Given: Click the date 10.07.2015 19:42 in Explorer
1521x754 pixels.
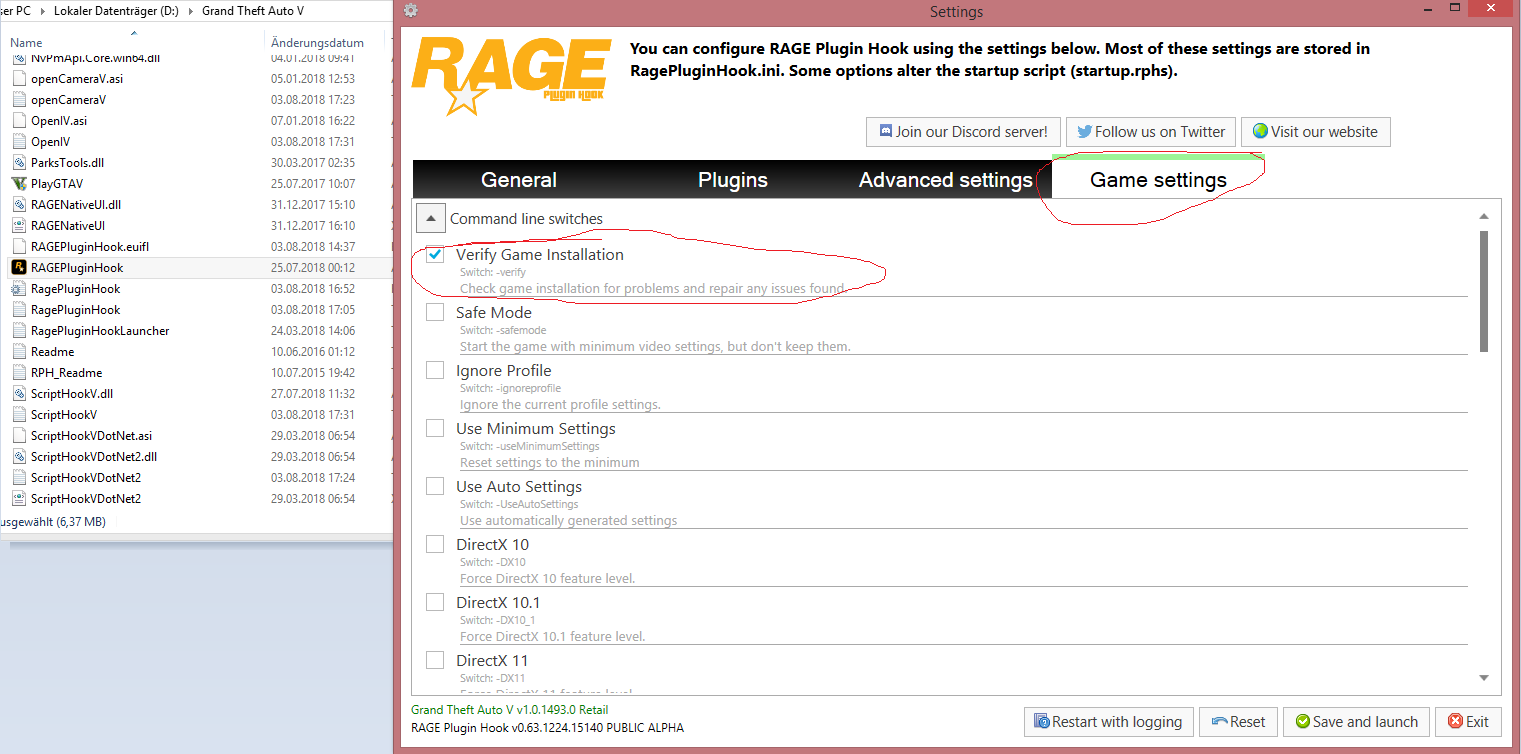Looking at the screenshot, I should click(313, 372).
